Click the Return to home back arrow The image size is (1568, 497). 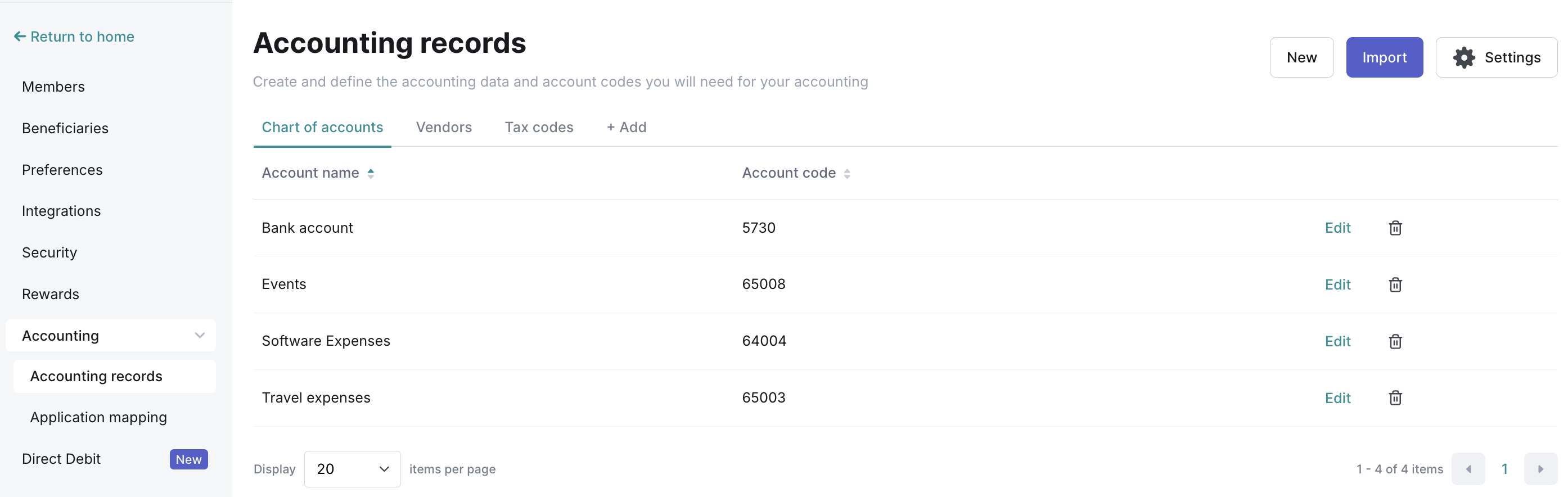tap(20, 37)
